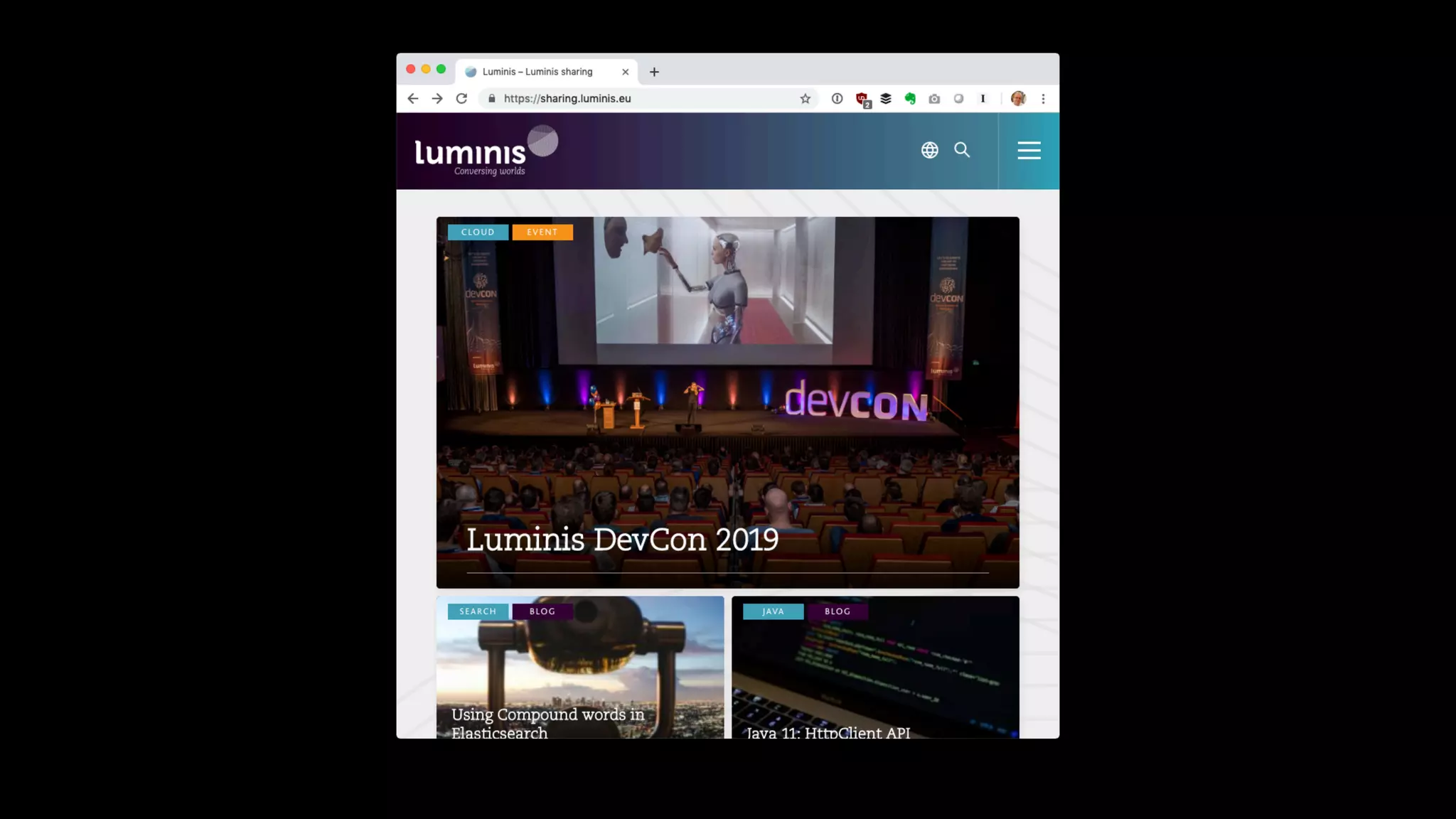Reload the current page

pyautogui.click(x=461, y=99)
